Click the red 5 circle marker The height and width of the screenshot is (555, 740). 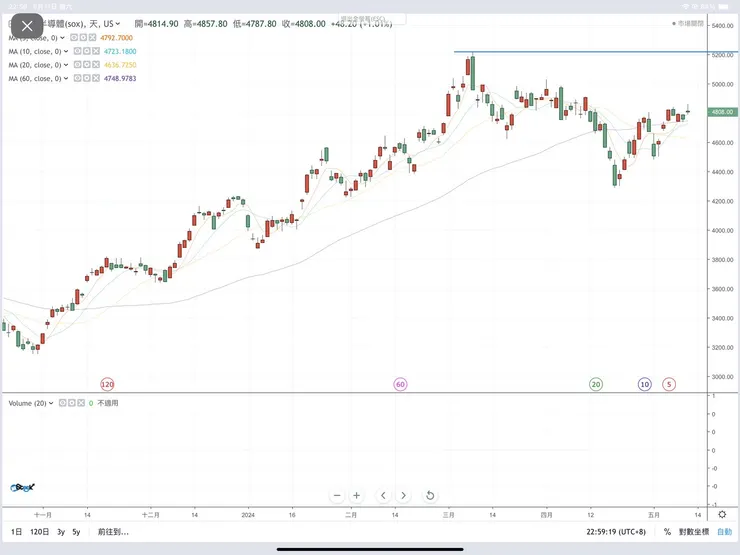669,384
